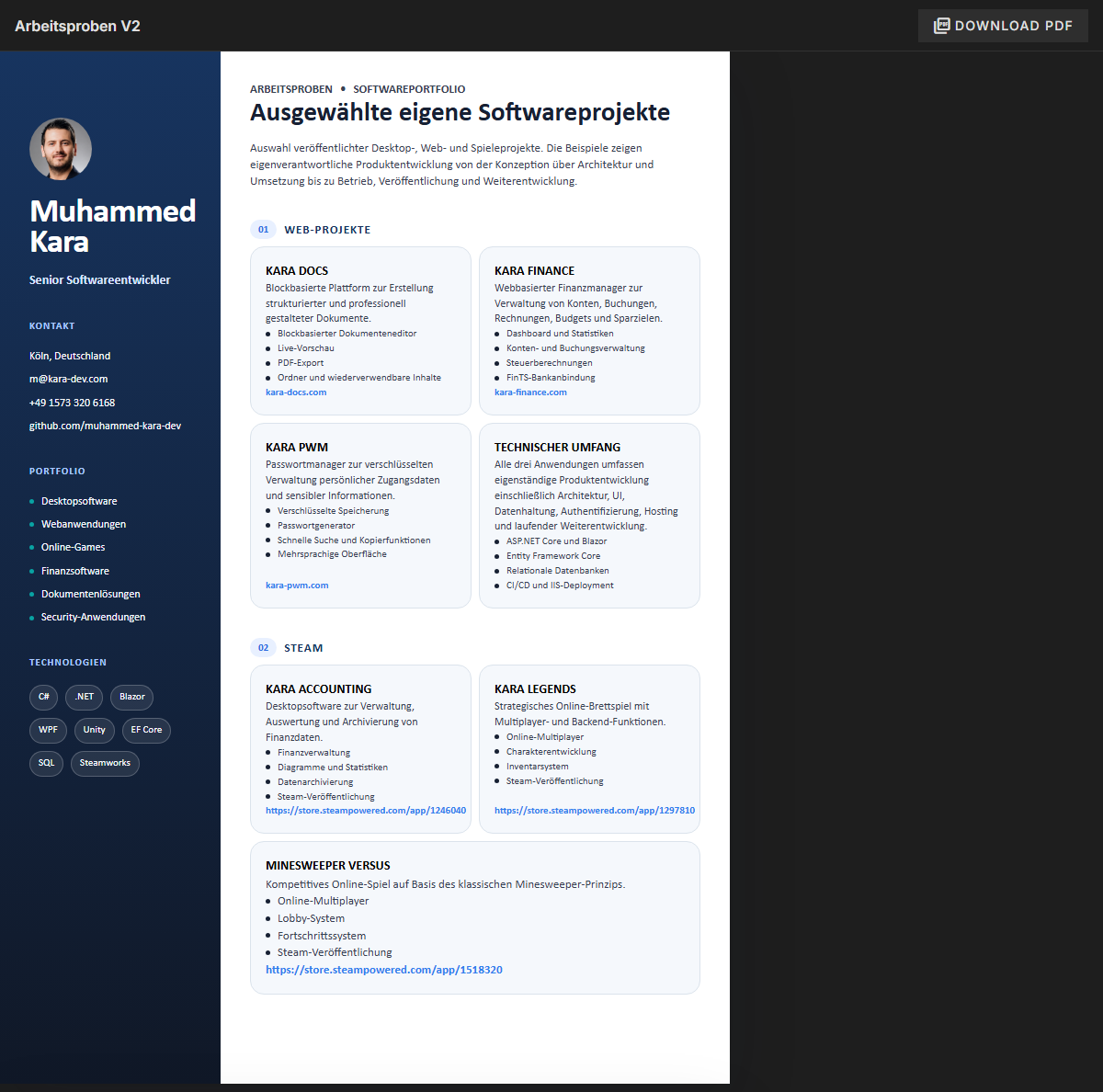Click the FinTS-Bankanbindung bullet
Image resolution: width=1103 pixels, height=1092 pixels.
click(x=551, y=378)
